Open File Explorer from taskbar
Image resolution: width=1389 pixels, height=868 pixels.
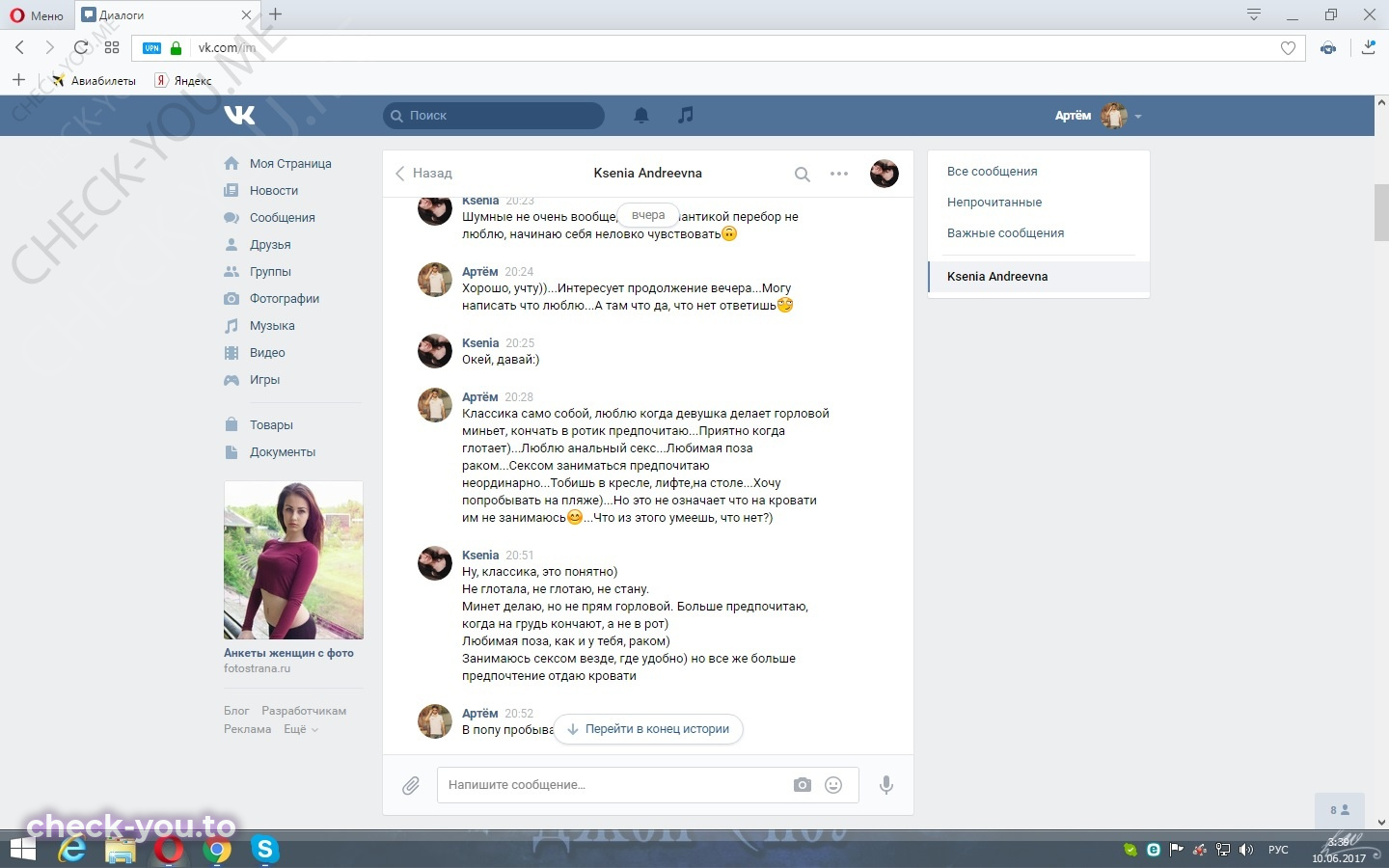(121, 850)
